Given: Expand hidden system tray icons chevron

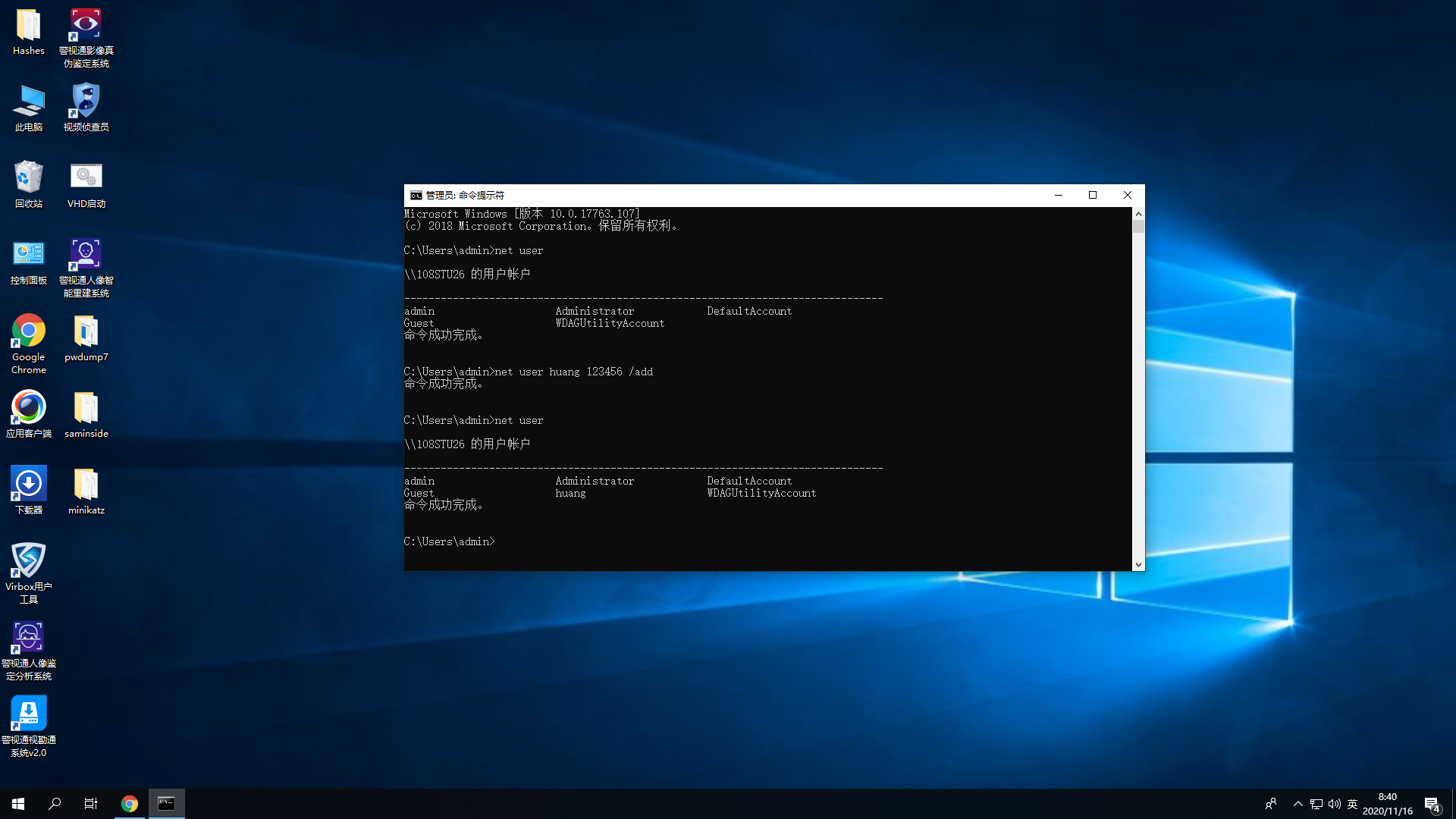Looking at the screenshot, I should click(x=1298, y=804).
